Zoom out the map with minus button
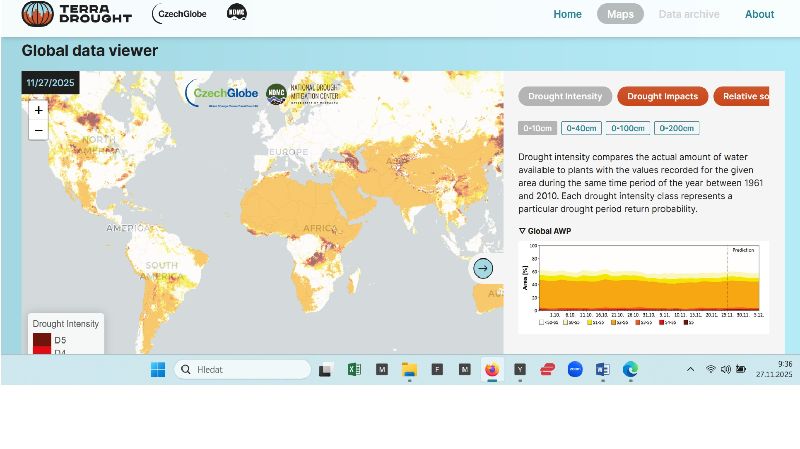 [x=39, y=130]
